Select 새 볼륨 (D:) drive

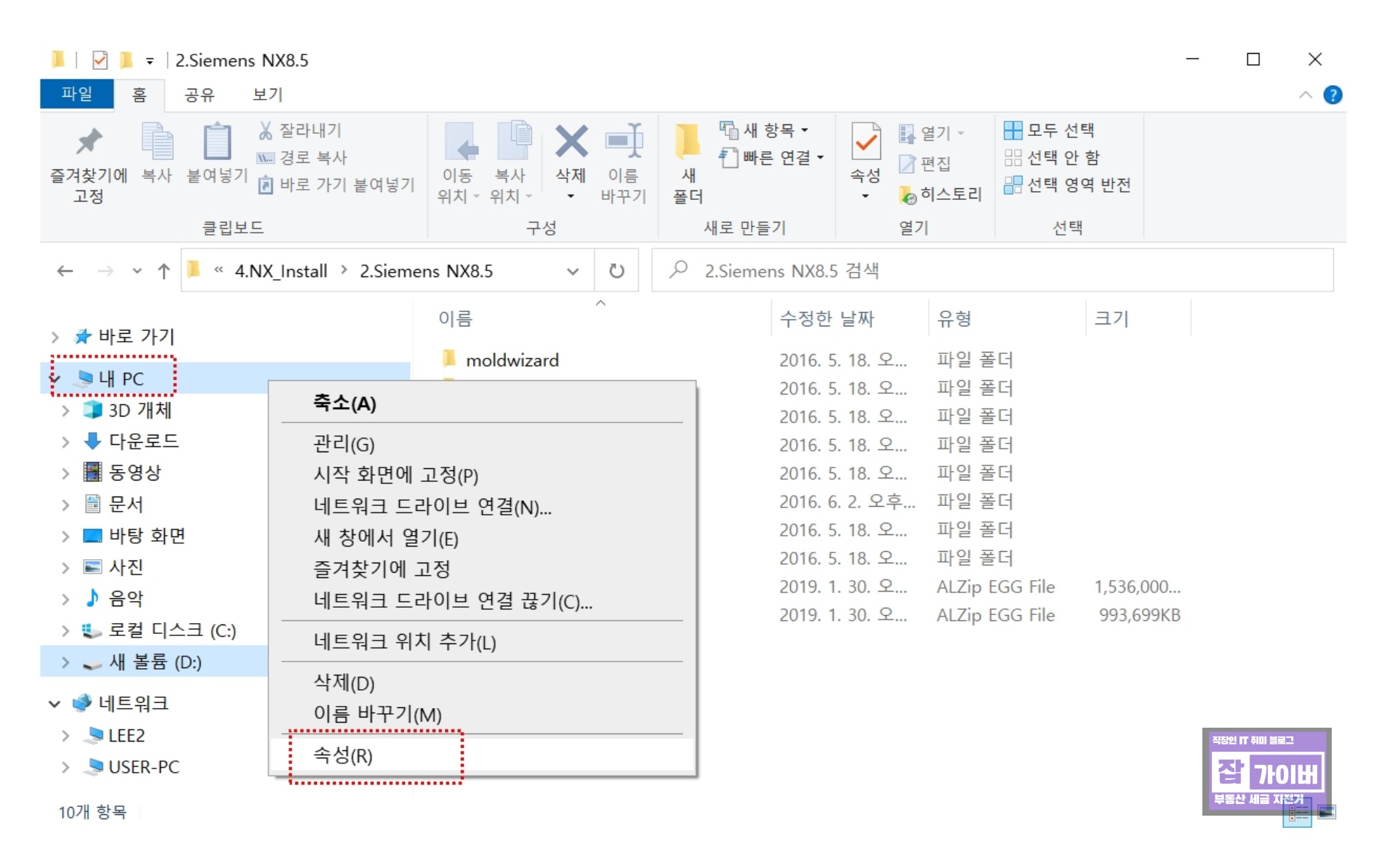point(155,662)
